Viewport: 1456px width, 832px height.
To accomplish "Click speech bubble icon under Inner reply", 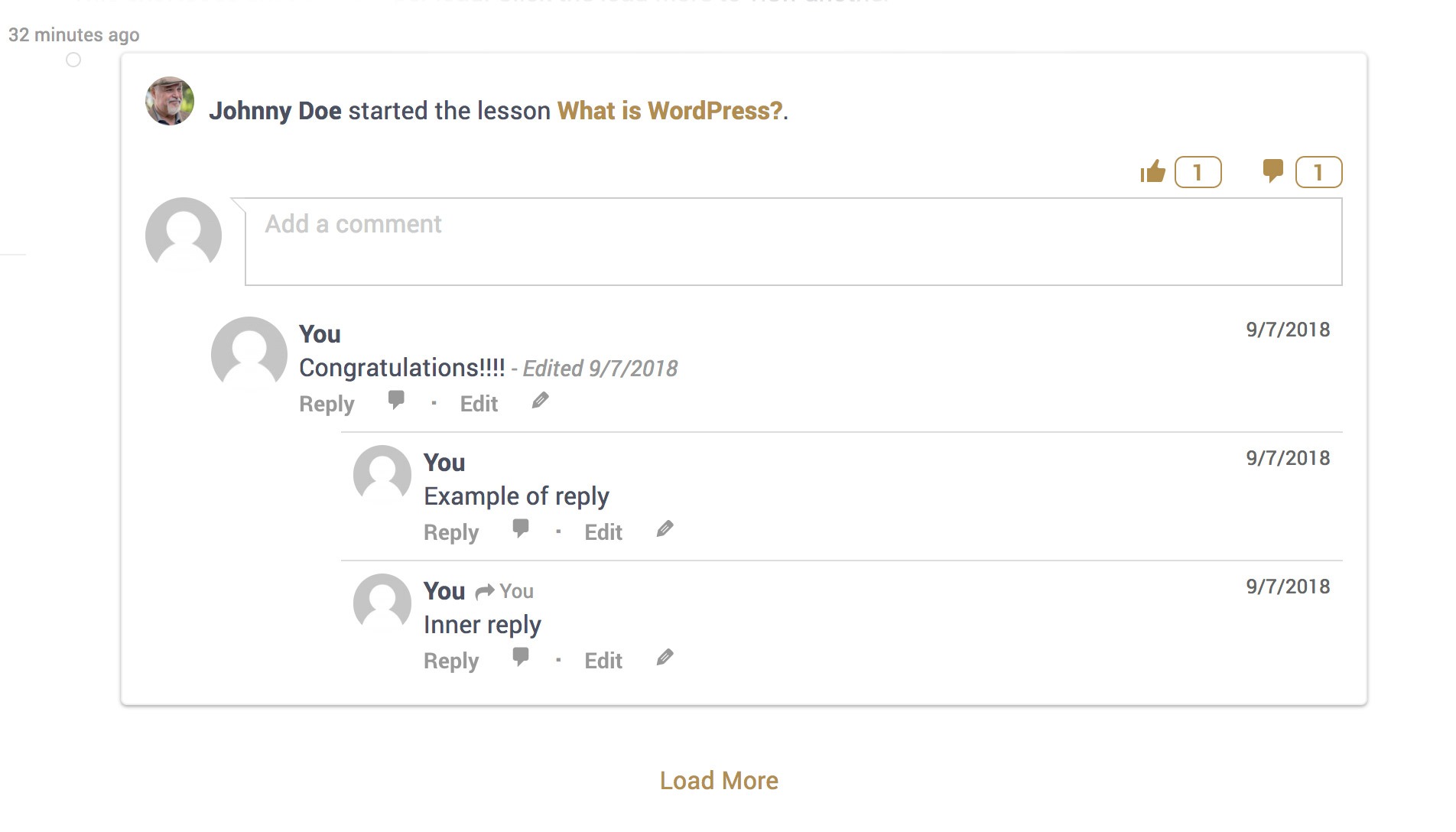I will tap(521, 657).
